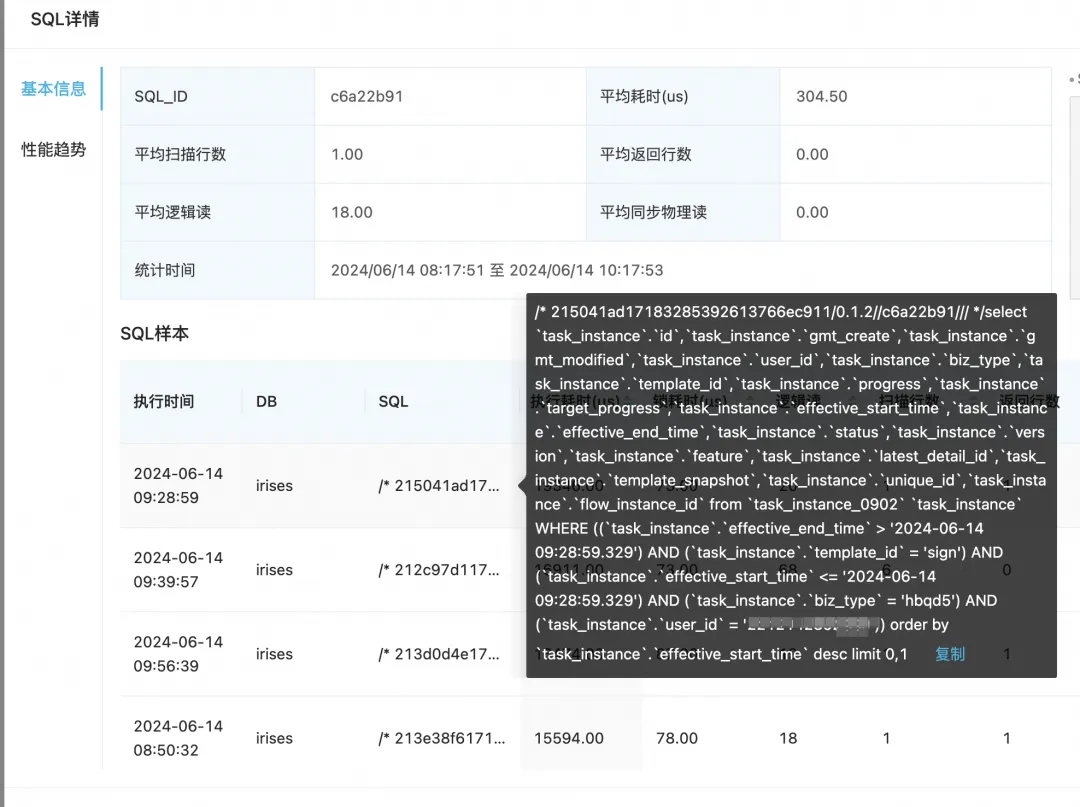
Task: Open SQL sample /* 213e38f6171...
Action: click(442, 738)
